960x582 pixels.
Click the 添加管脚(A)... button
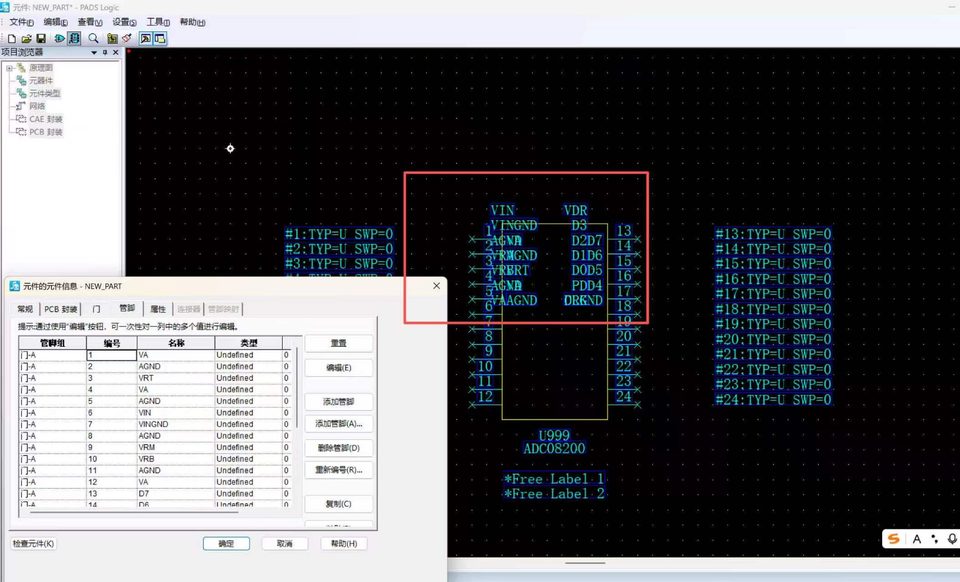(339, 423)
